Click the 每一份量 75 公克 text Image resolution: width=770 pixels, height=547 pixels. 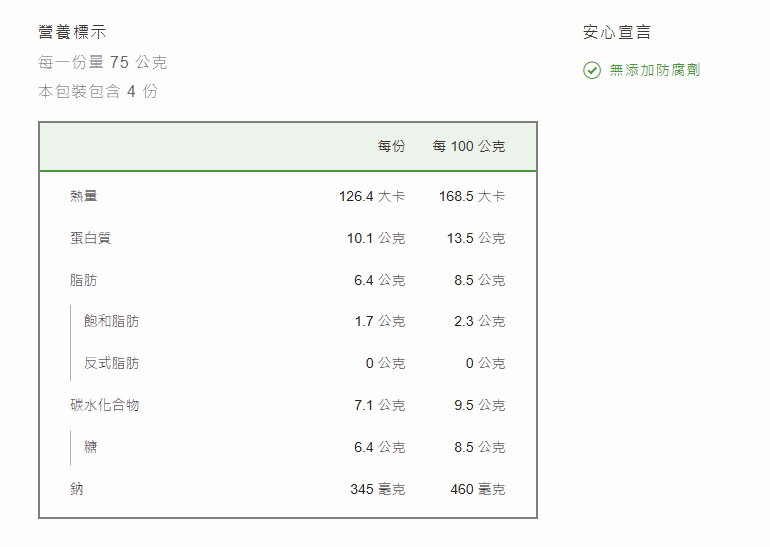pyautogui.click(x=103, y=62)
